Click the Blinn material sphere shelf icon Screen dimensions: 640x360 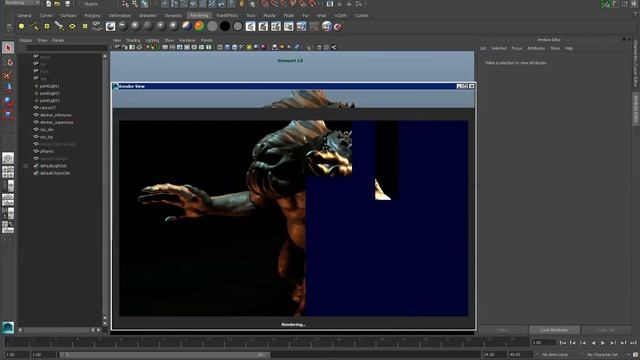click(136, 27)
